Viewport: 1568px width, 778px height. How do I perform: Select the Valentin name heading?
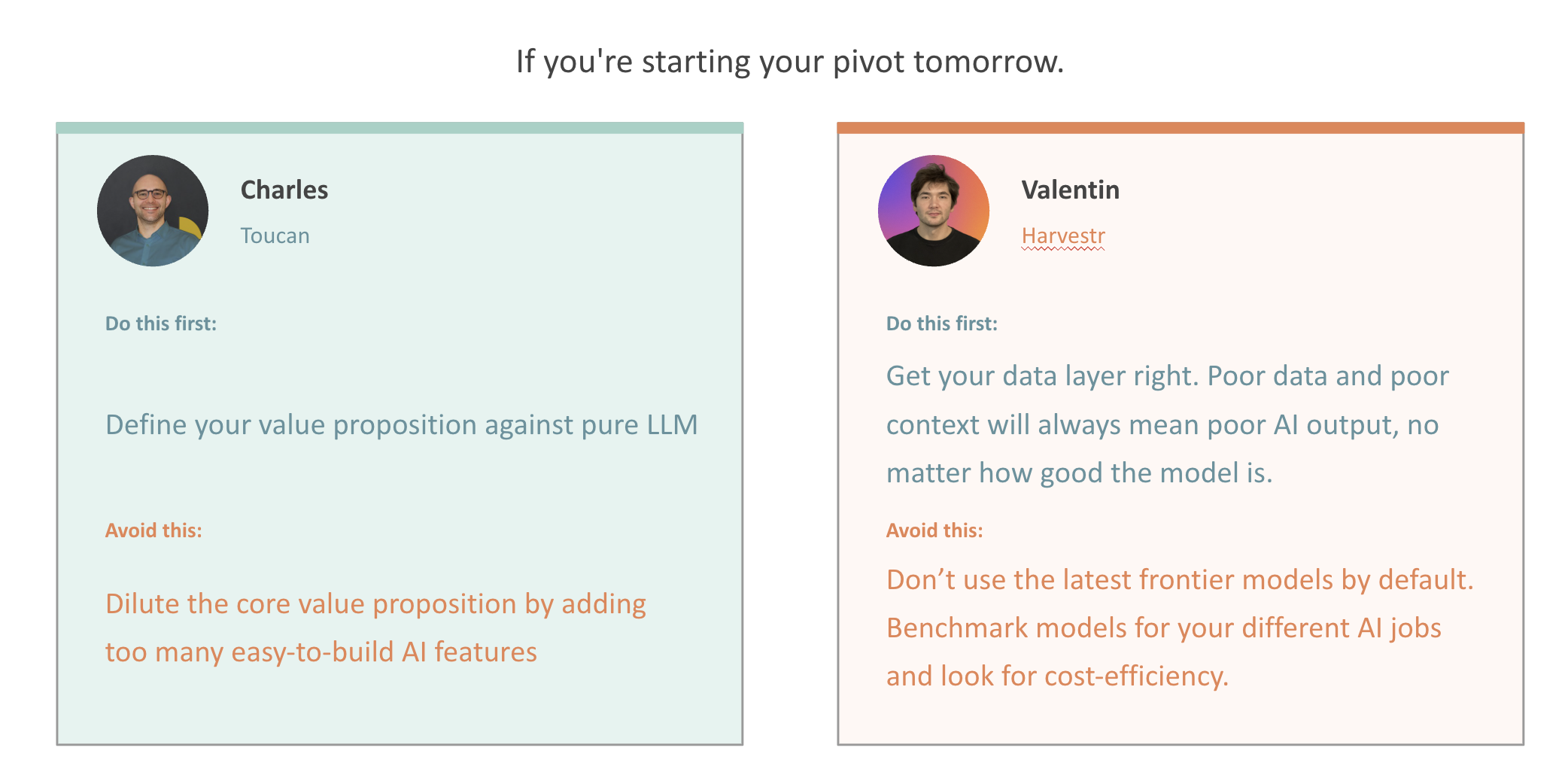point(1071,190)
